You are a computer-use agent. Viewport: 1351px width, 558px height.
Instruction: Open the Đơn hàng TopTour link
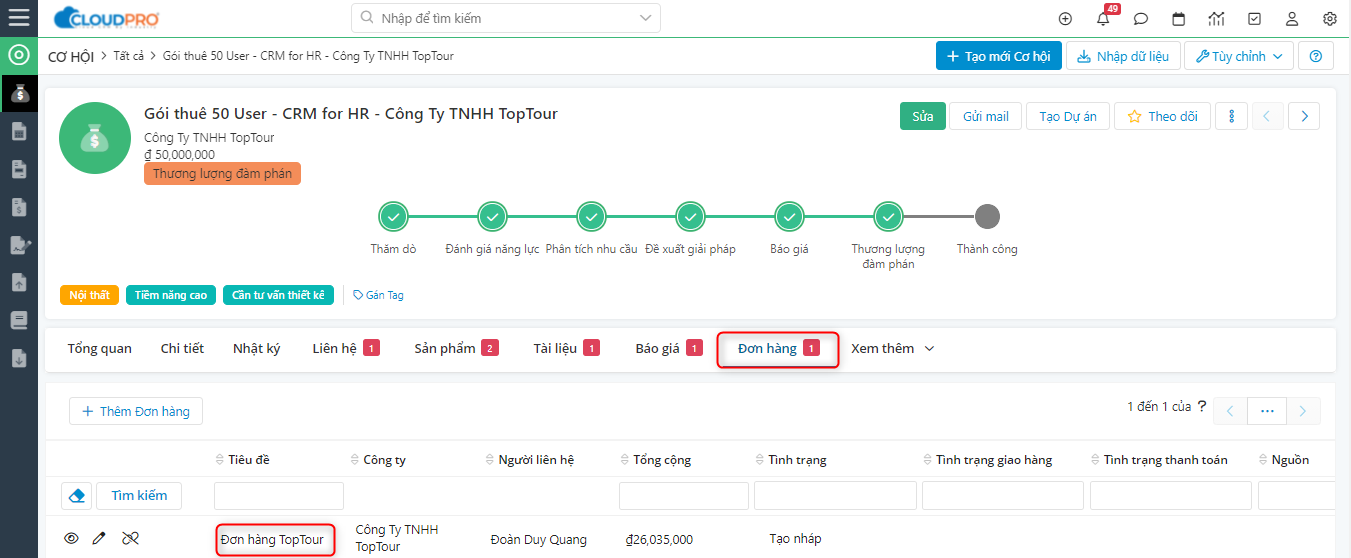click(x=272, y=540)
